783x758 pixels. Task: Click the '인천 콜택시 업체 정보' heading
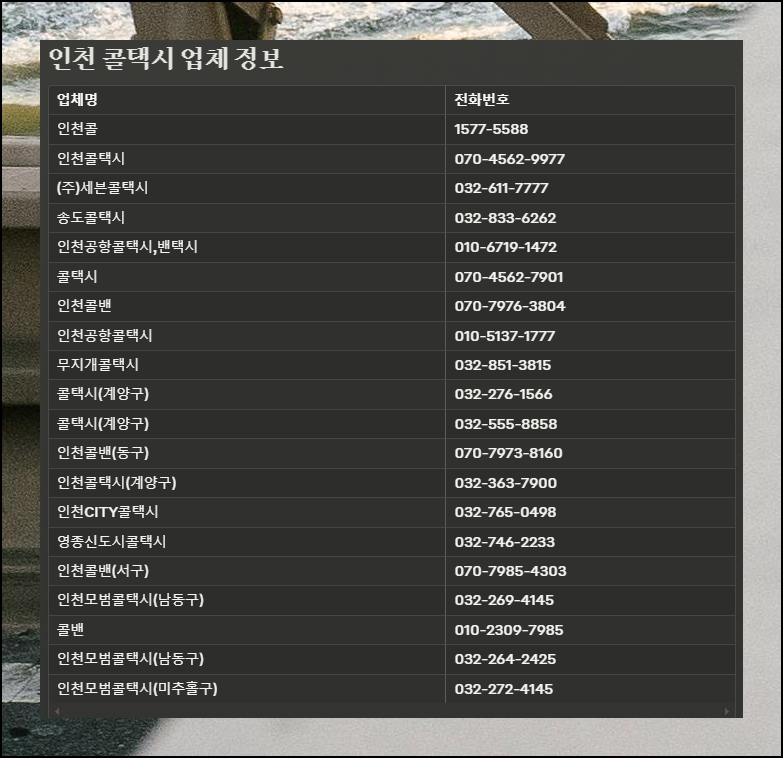(x=166, y=59)
